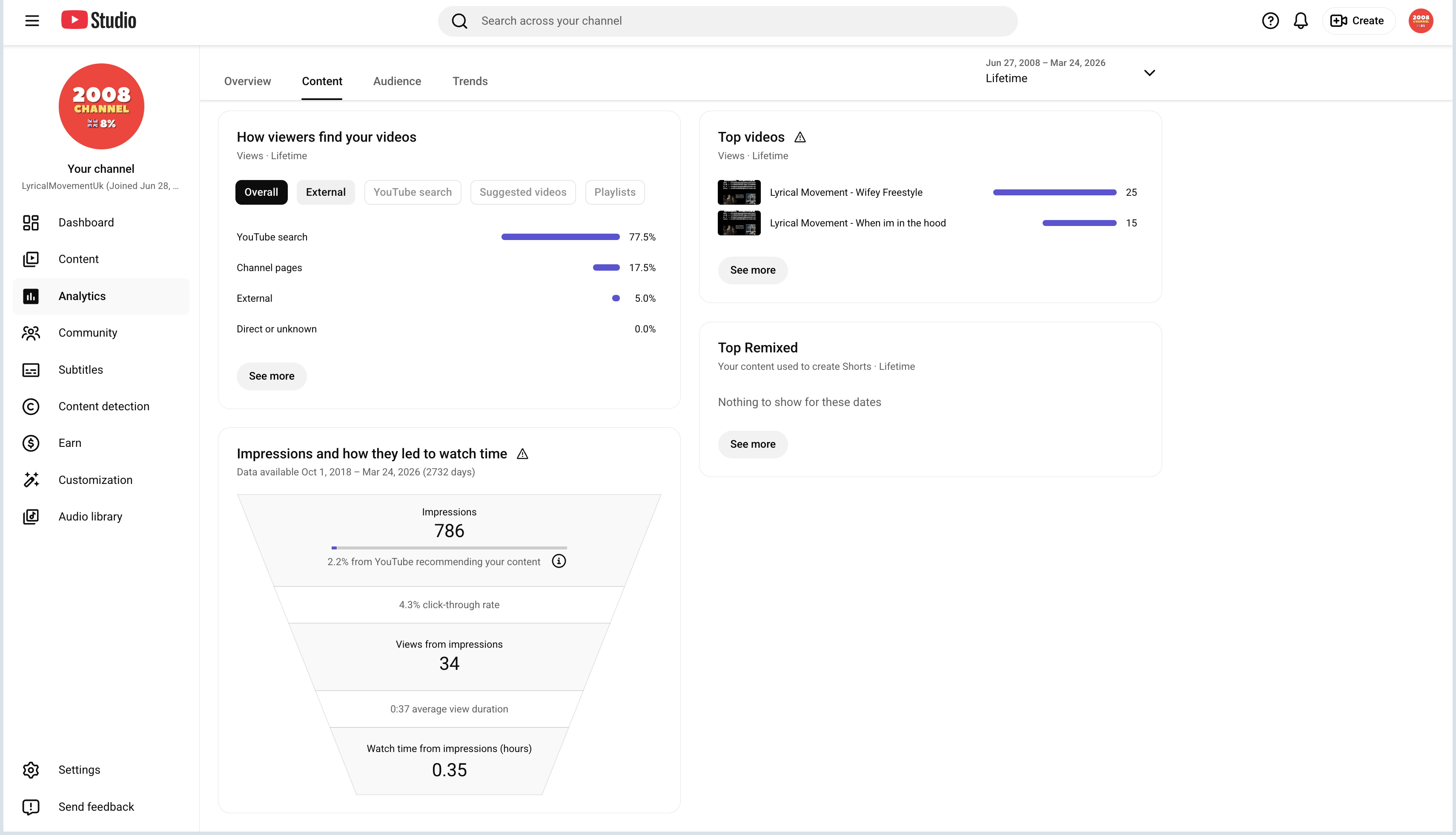1456x835 pixels.
Task: Open Dashboard from the sidebar
Action: 101,223
